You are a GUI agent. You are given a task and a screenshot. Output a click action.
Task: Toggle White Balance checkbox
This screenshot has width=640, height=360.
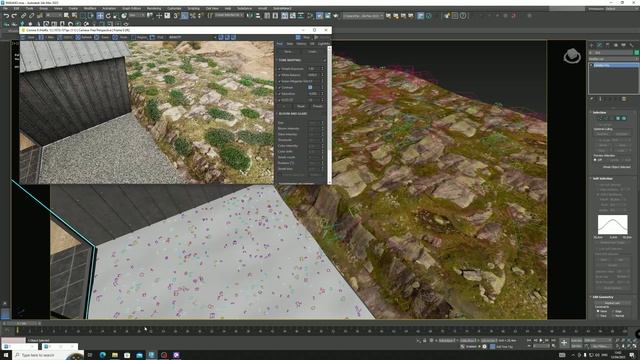click(280, 75)
